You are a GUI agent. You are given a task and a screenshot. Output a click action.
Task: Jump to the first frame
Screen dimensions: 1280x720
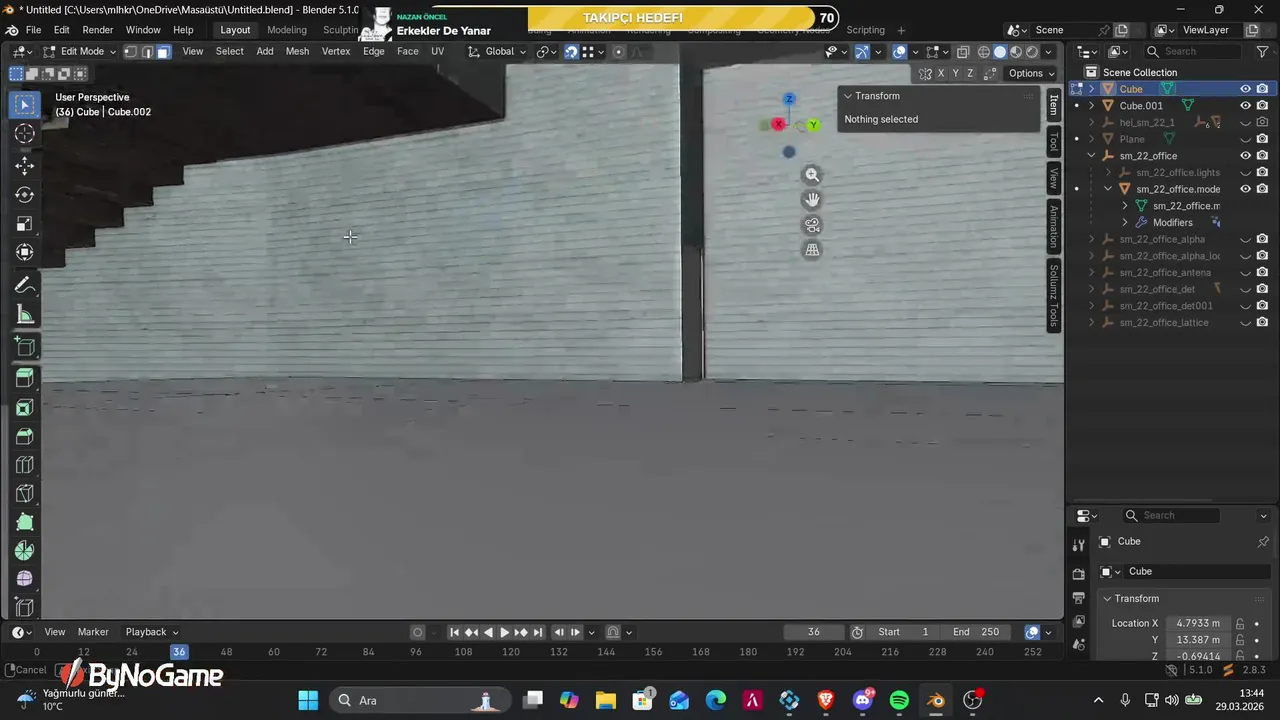(x=454, y=632)
